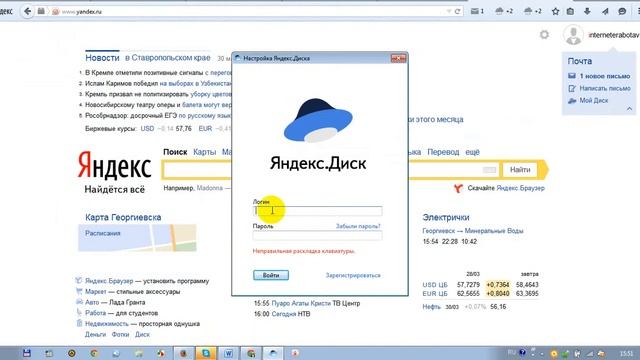640x360 pixels.
Task: Open the bookmarks list clipboard icon
Action: tap(570, 11)
